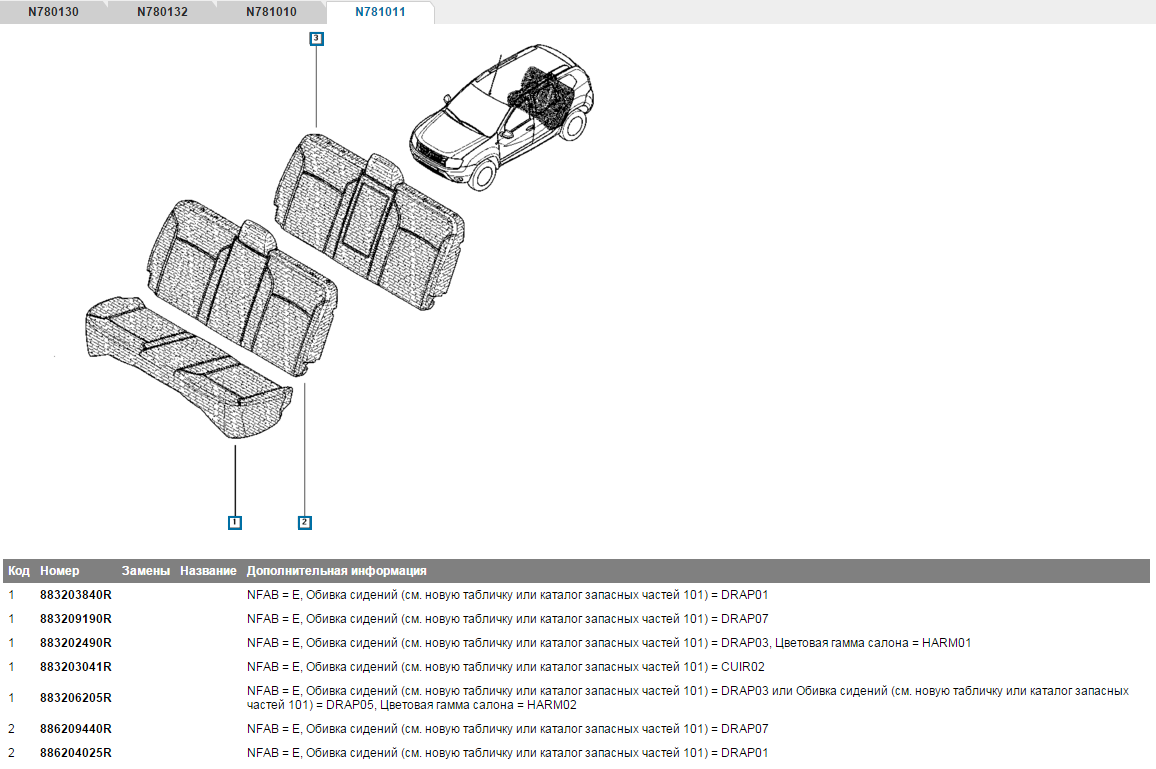The width and height of the screenshot is (1156, 769).
Task: Select the N781010 tab
Action: tap(271, 12)
